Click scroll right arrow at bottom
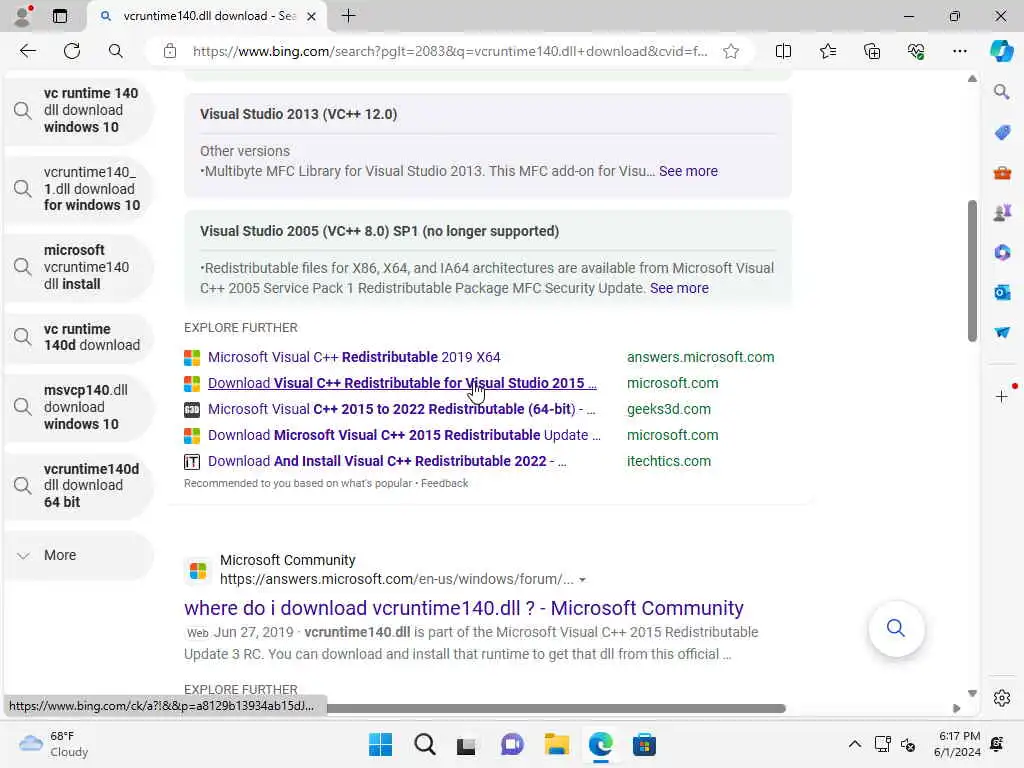 [x=957, y=709]
